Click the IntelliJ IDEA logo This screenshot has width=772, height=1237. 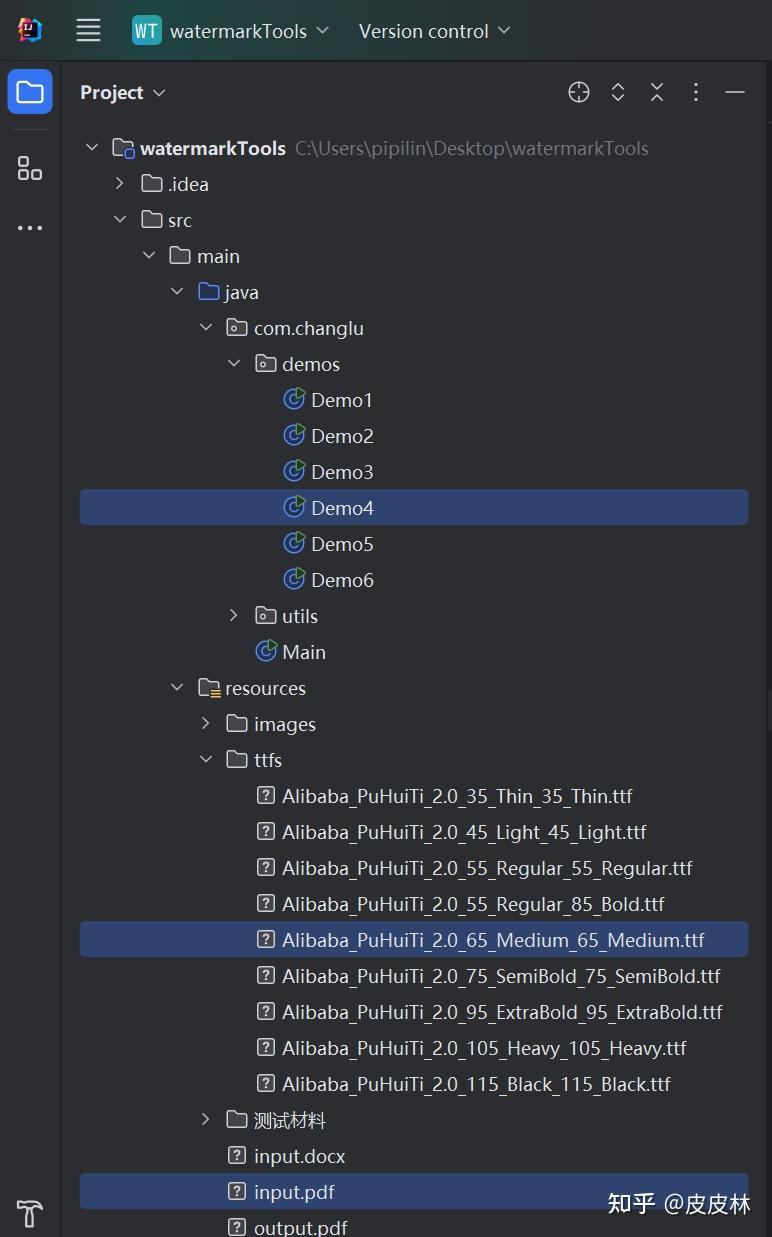pos(29,29)
